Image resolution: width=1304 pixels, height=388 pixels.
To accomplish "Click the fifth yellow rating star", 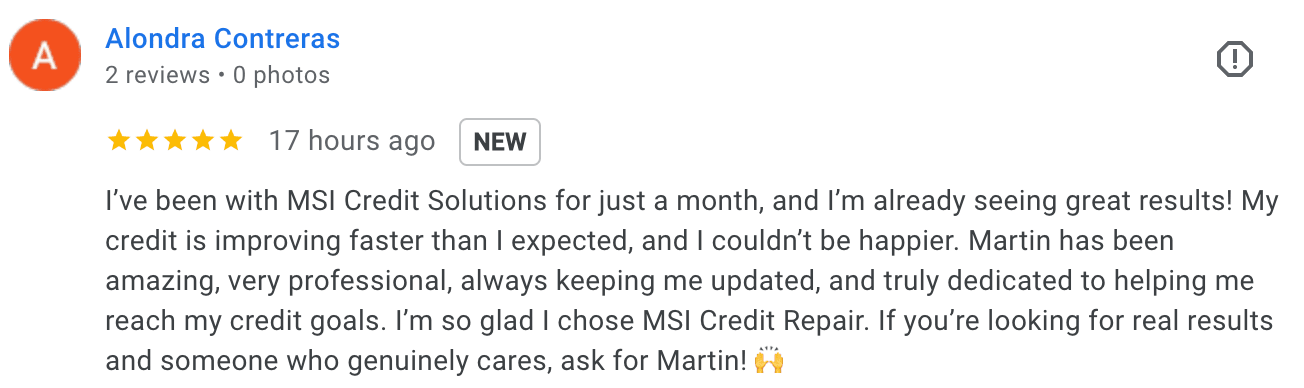I will pyautogui.click(x=230, y=141).
